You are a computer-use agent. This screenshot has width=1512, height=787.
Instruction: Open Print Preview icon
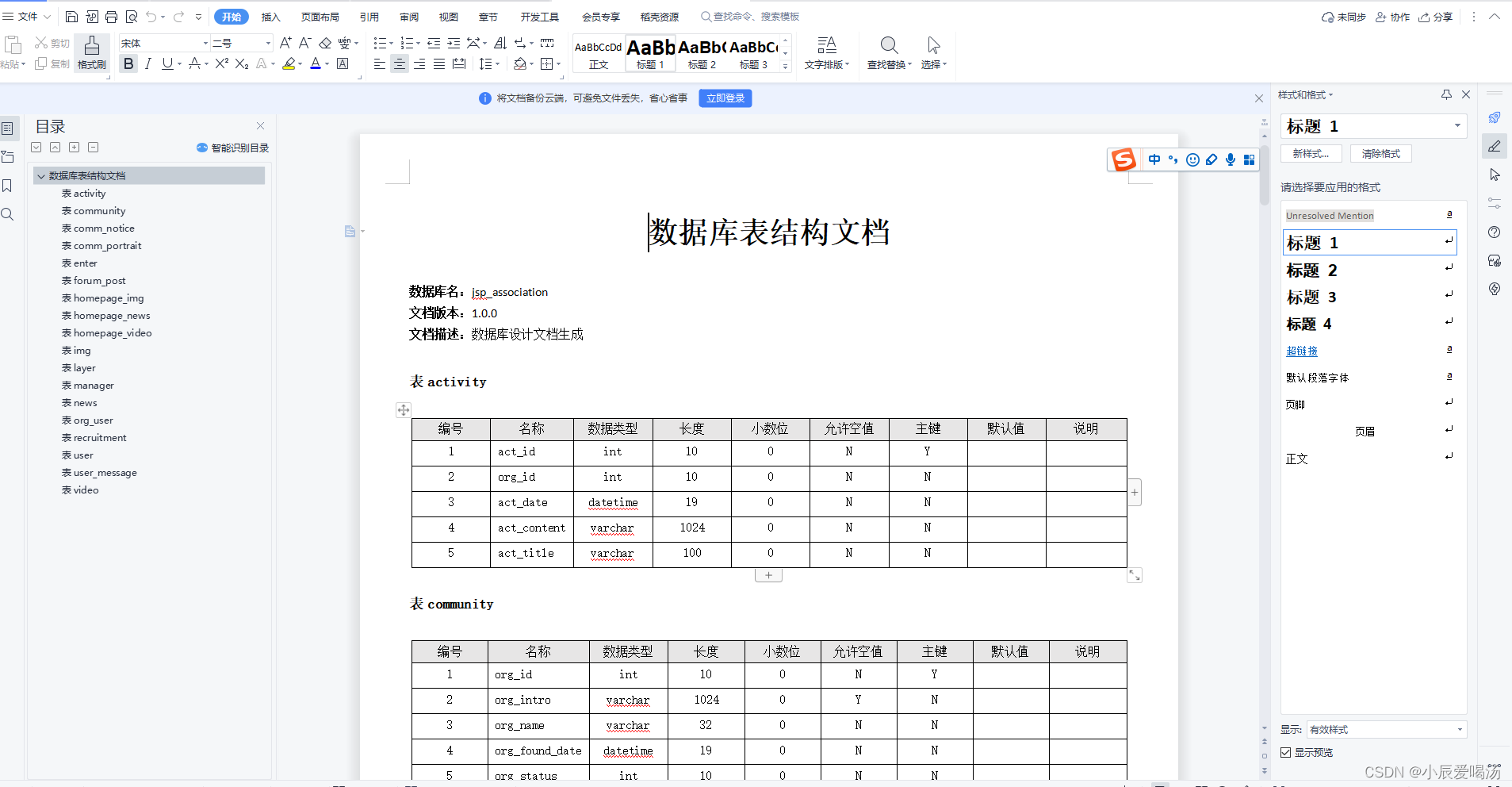[132, 17]
